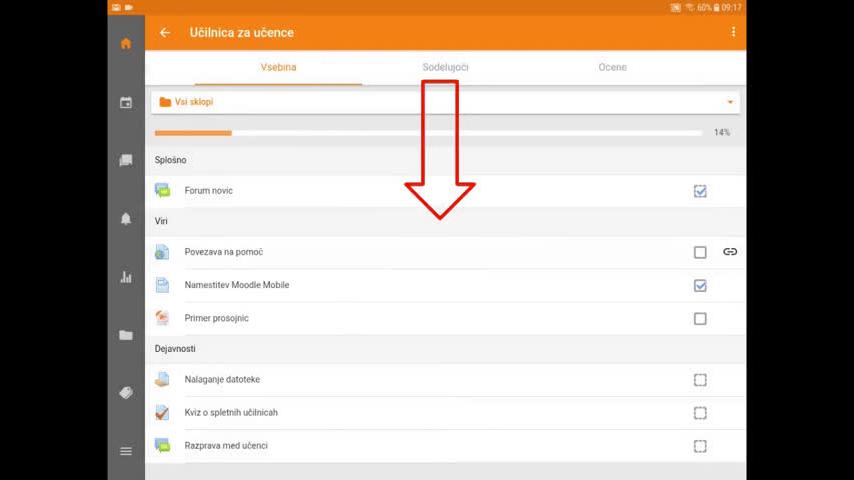Uncheck the Forum novic completion checkbox
The image size is (854, 480).
pyautogui.click(x=700, y=191)
